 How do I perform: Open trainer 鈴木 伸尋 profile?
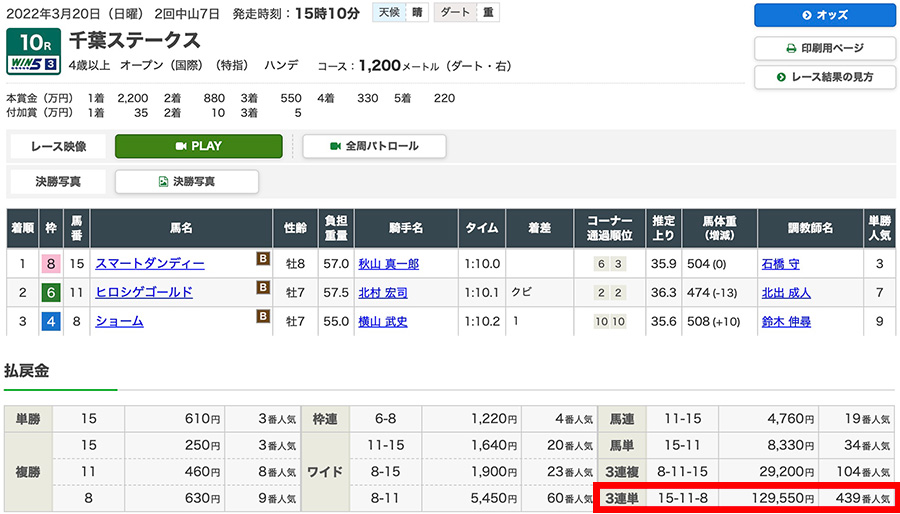coord(785,322)
